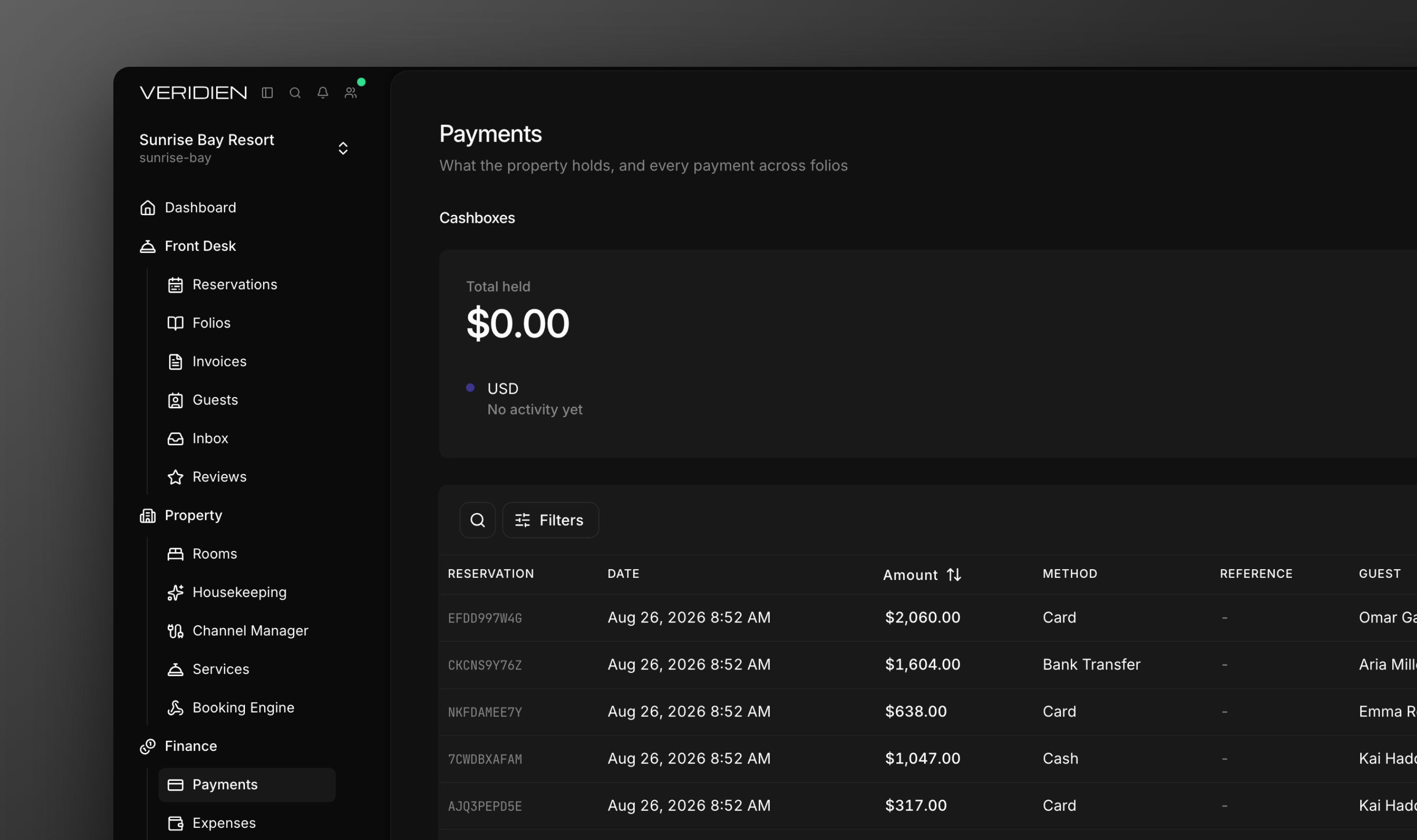Click the Guests contact icon

click(176, 400)
